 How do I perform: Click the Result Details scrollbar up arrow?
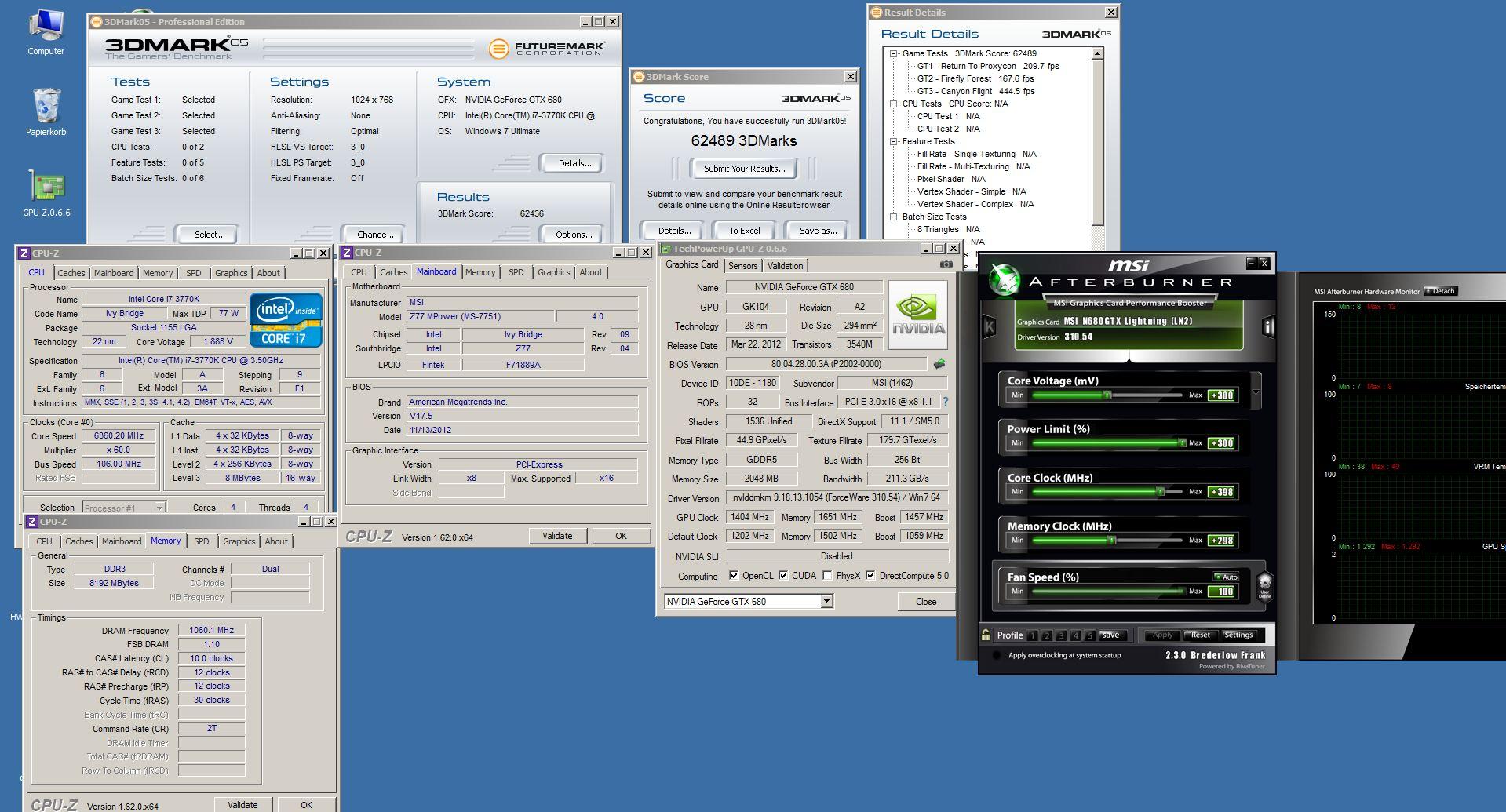1098,53
